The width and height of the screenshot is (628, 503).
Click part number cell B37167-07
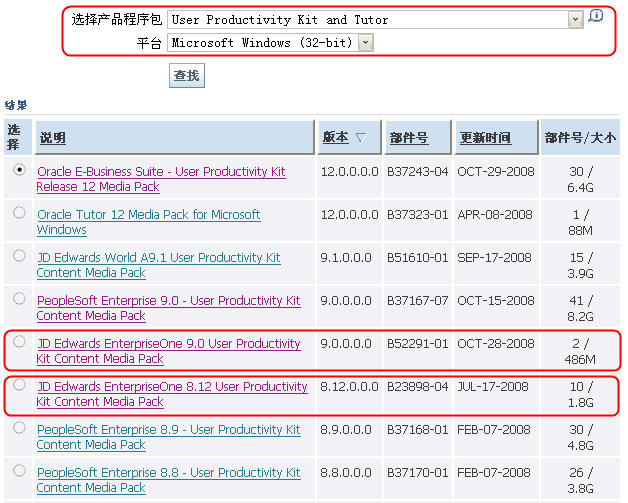417,301
